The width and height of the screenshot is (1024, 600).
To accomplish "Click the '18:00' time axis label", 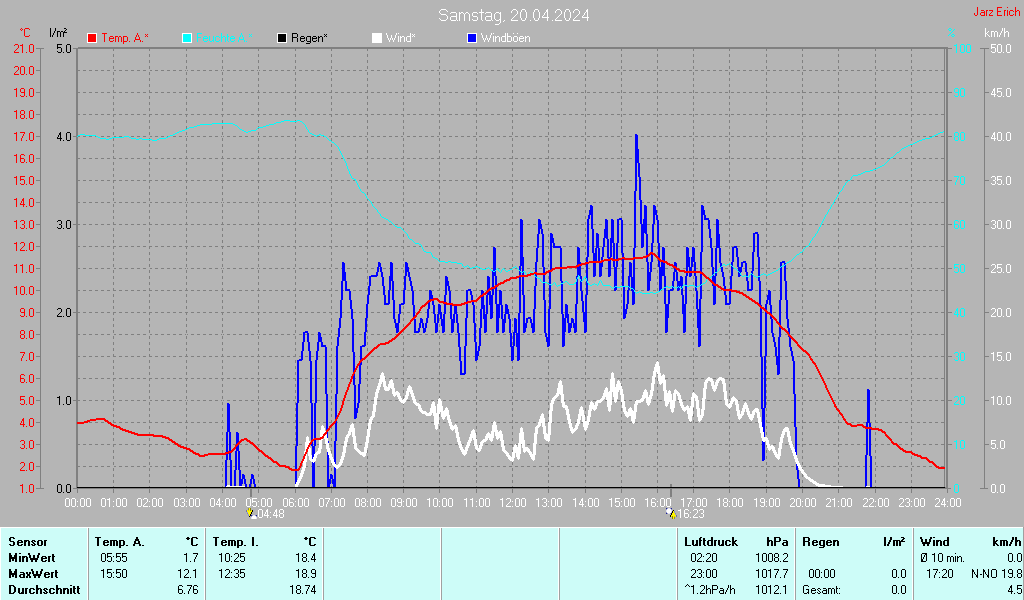I will click(730, 503).
